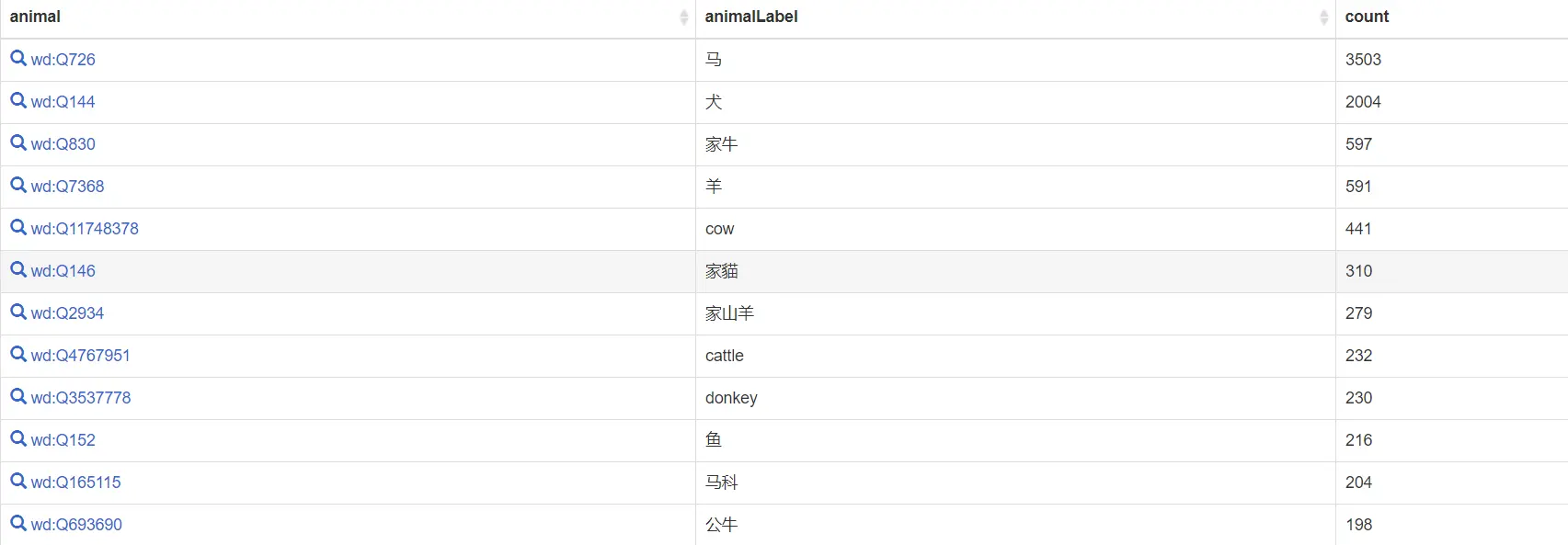Click the magnifier next to wd:Q7368
Viewport: 1568px width, 545px height.
pyautogui.click(x=18, y=186)
